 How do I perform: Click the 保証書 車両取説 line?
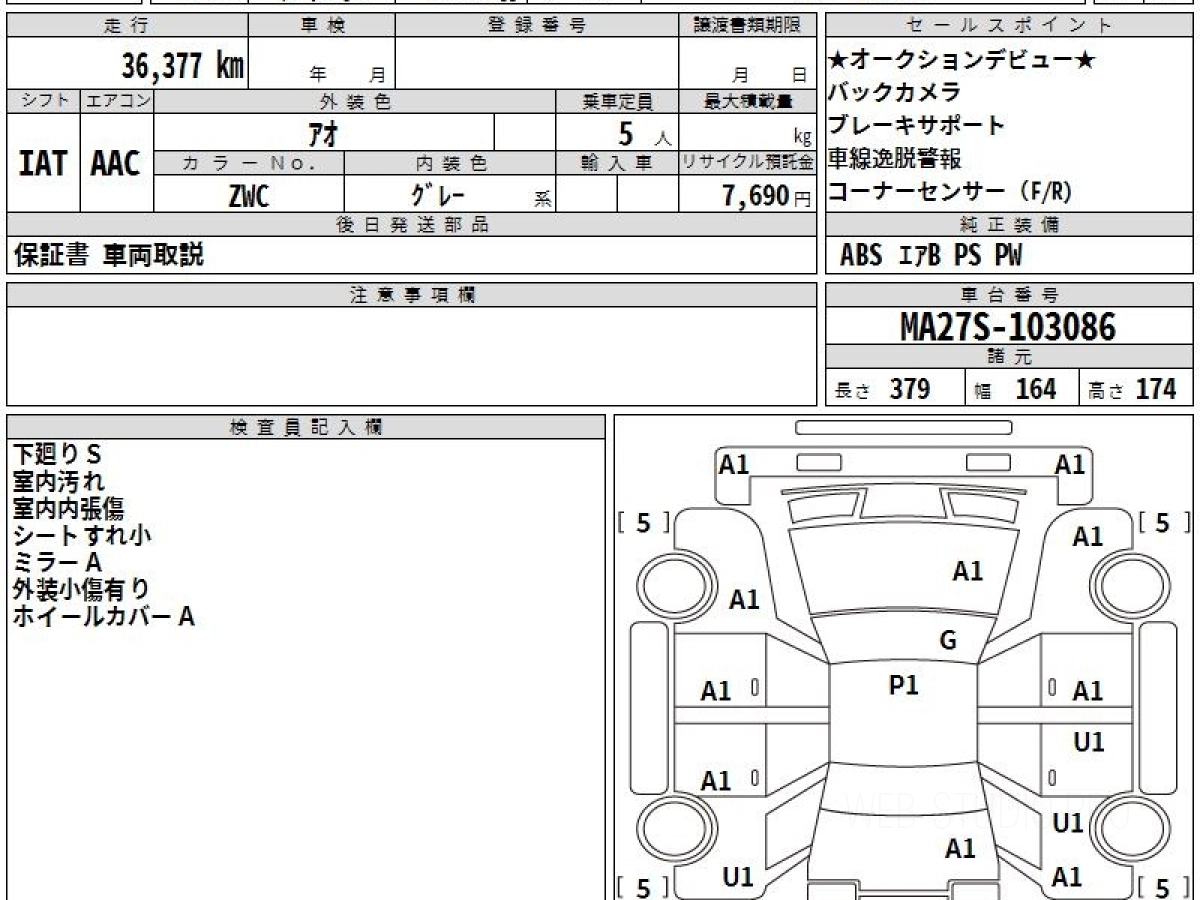(x=109, y=255)
